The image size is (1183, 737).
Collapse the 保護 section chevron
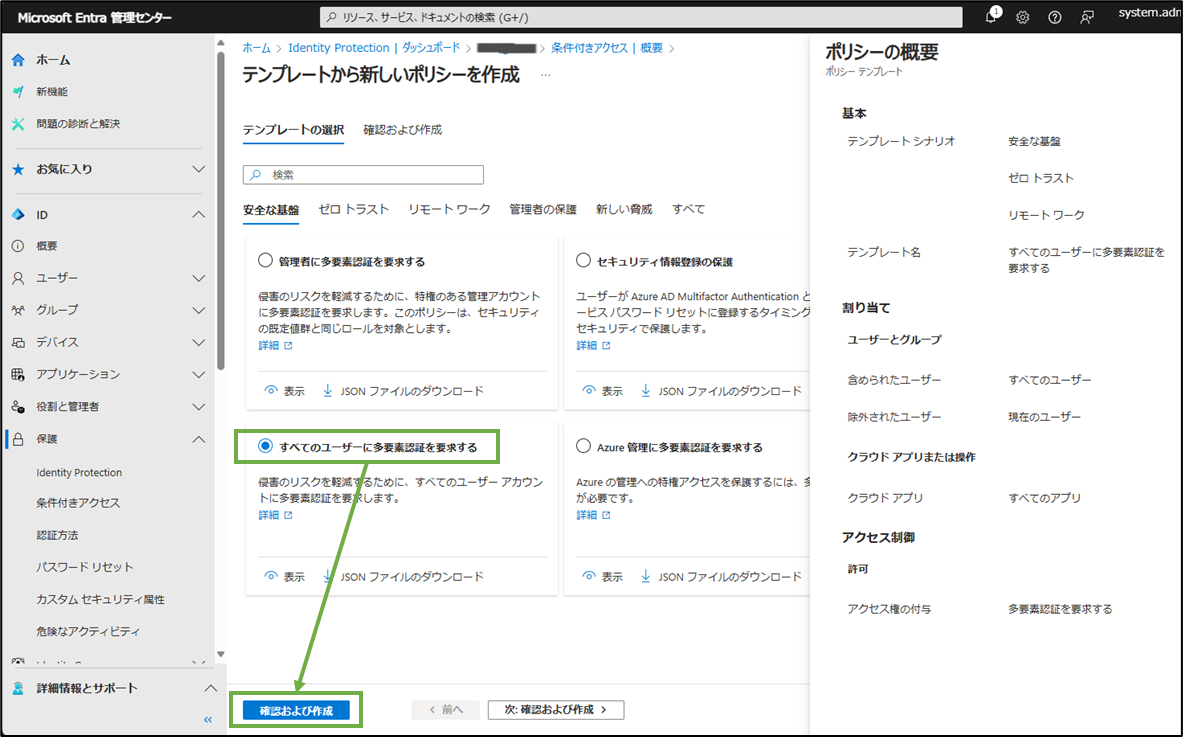click(198, 439)
